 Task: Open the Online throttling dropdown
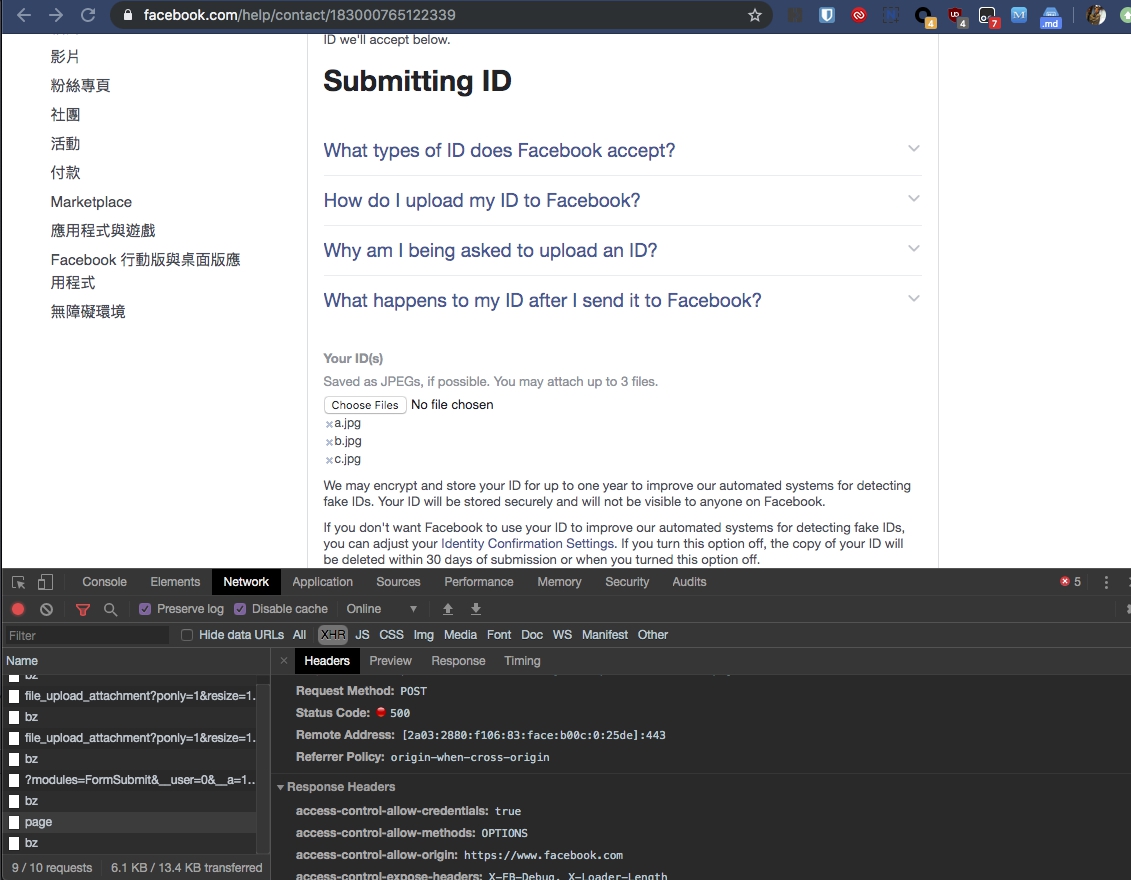tap(382, 609)
